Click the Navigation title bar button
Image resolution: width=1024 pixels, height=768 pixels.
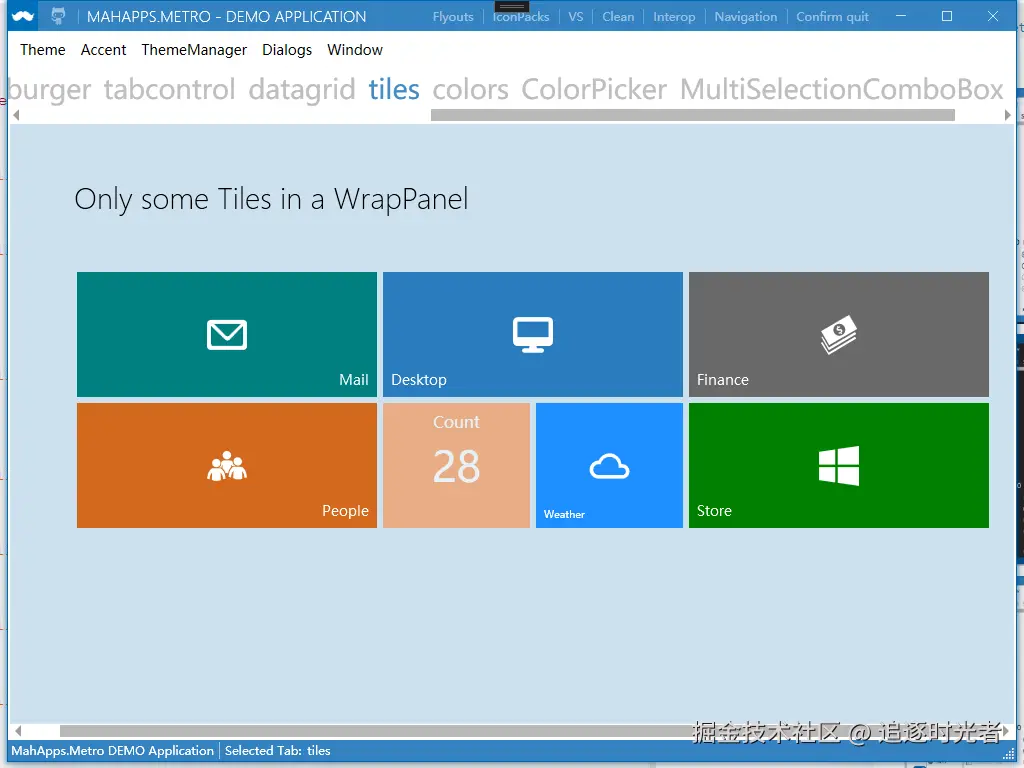pyautogui.click(x=746, y=17)
